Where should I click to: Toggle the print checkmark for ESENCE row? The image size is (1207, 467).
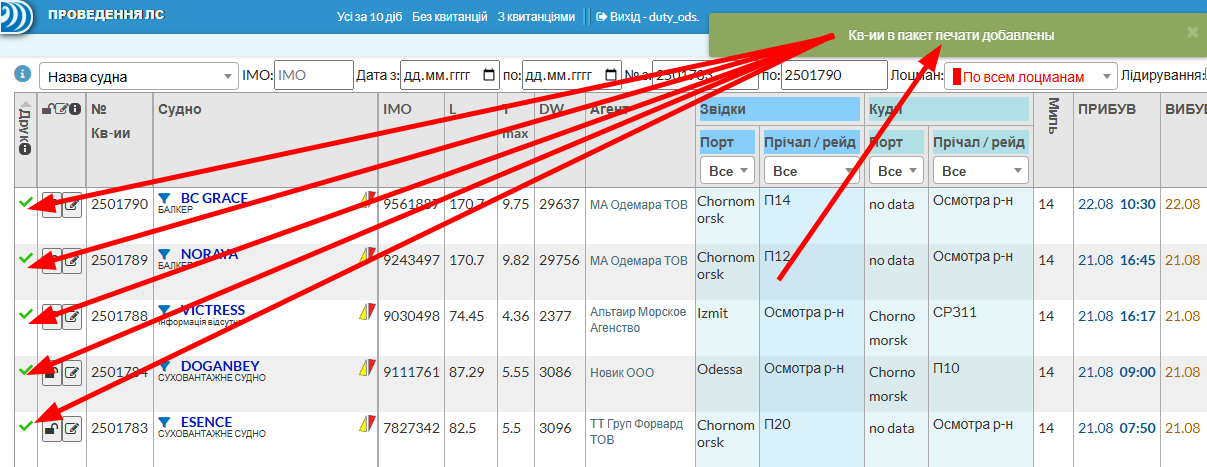pyautogui.click(x=25, y=426)
